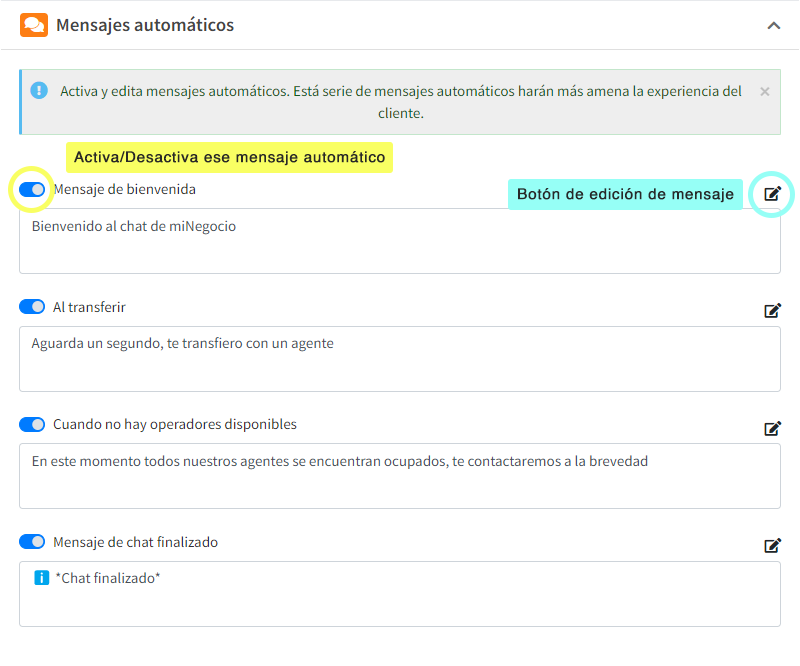Turn off the Al transferir switch

point(32,307)
